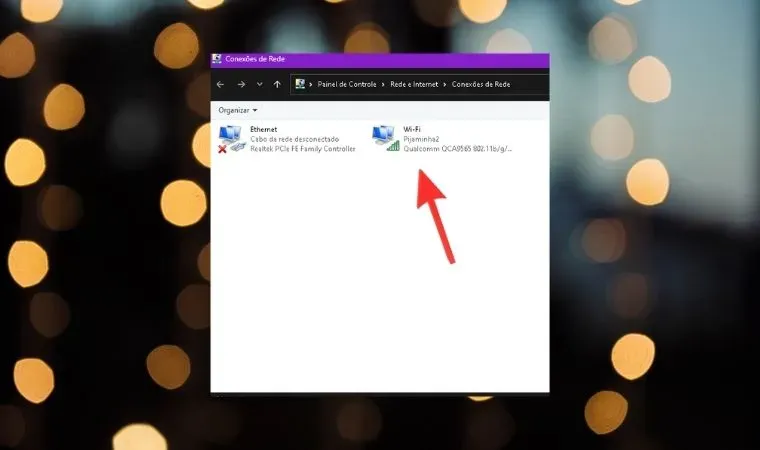The height and width of the screenshot is (450, 760).
Task: Navigate to Rede e Internet breadcrumb
Action: click(x=414, y=84)
